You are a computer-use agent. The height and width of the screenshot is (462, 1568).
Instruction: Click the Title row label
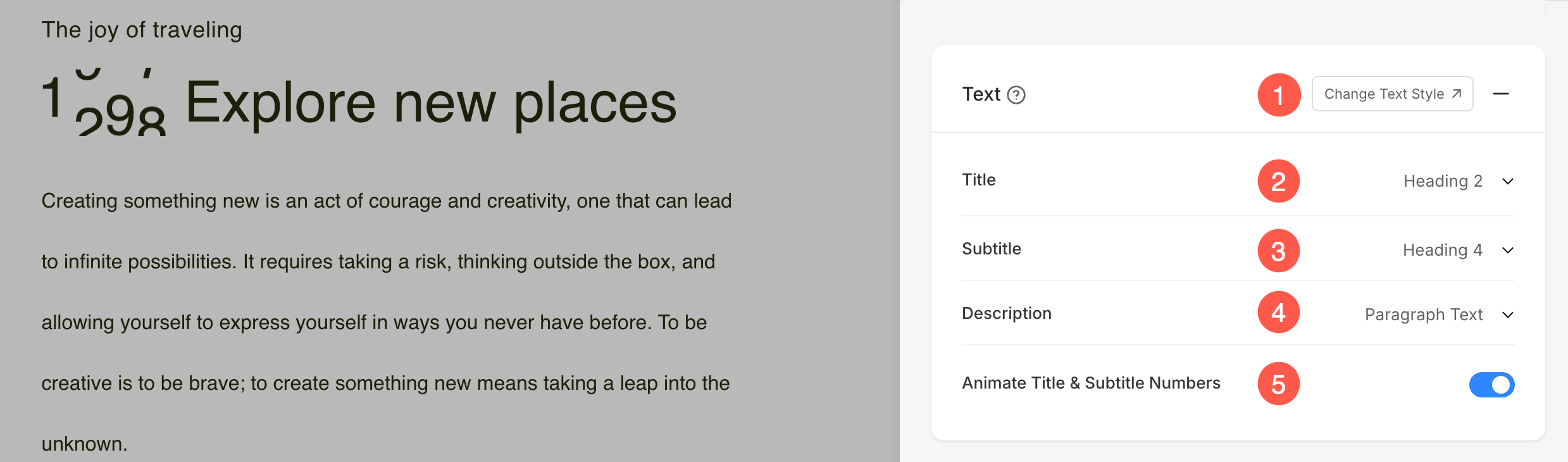(x=979, y=180)
